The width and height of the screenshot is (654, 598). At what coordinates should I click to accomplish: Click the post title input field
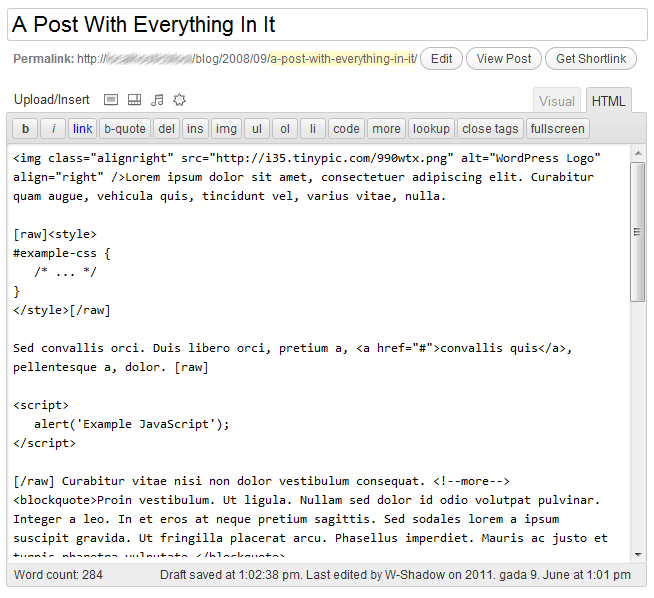327,25
